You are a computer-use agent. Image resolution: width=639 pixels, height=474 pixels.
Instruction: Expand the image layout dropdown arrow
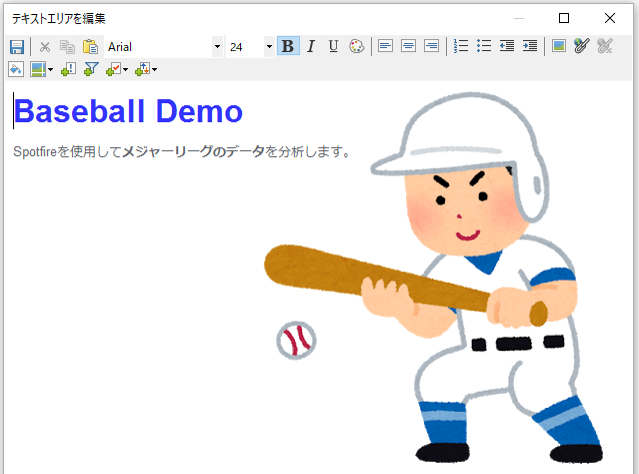coord(51,70)
